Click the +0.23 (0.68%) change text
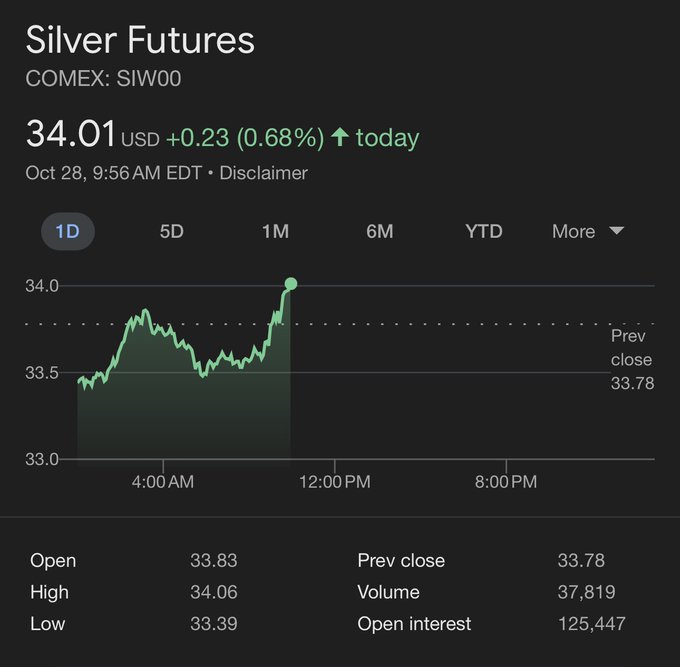 [244, 138]
